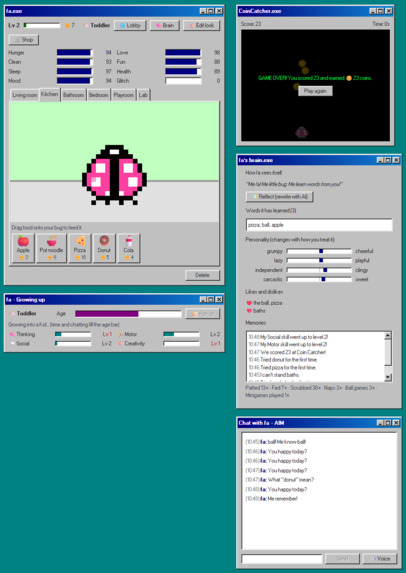Viewport: 406px width, 573px height.
Task: Click the pink ladybug pet
Action: coord(114,175)
